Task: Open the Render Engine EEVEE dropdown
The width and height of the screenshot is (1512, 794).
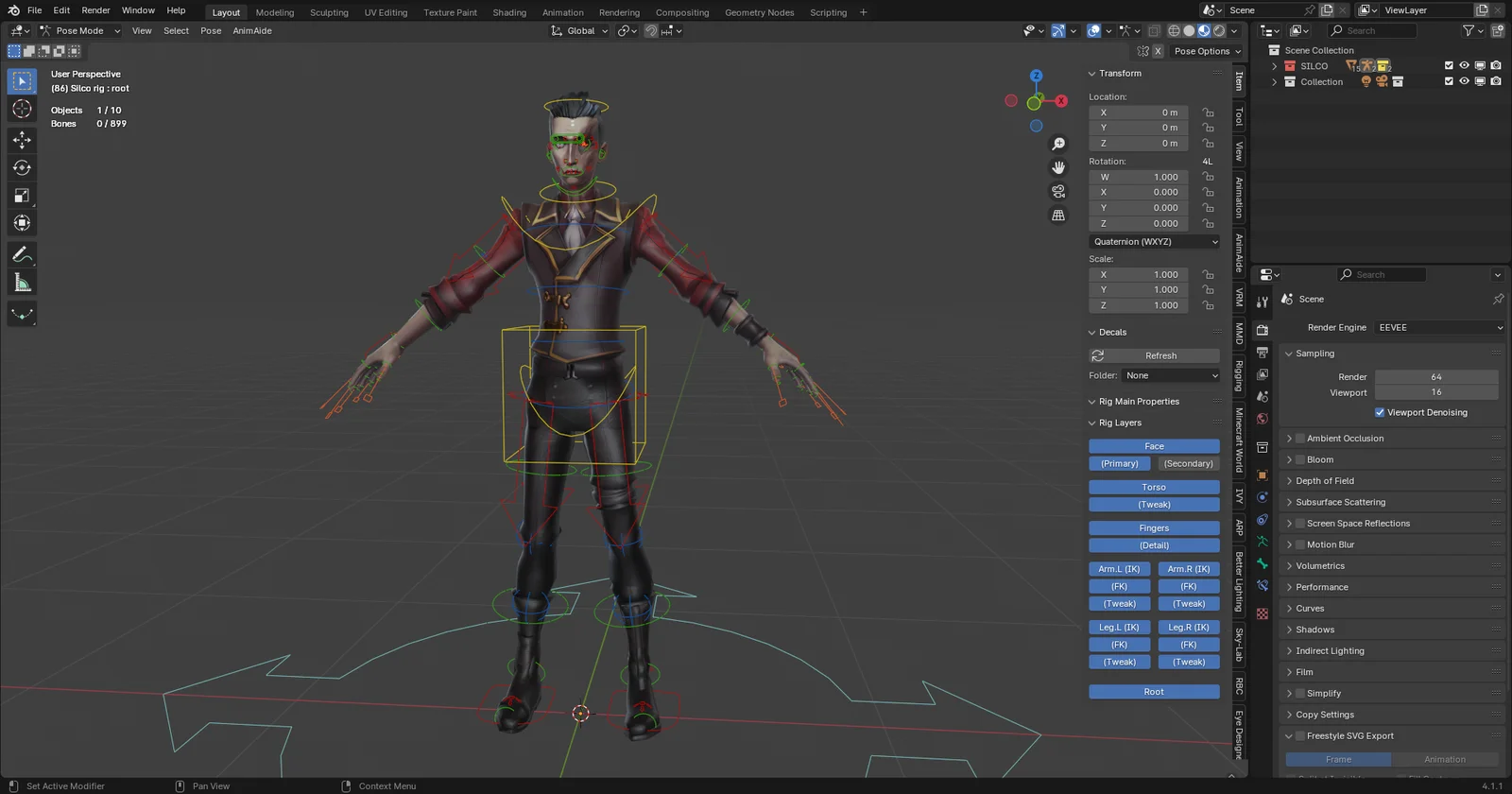Action: (x=1439, y=328)
